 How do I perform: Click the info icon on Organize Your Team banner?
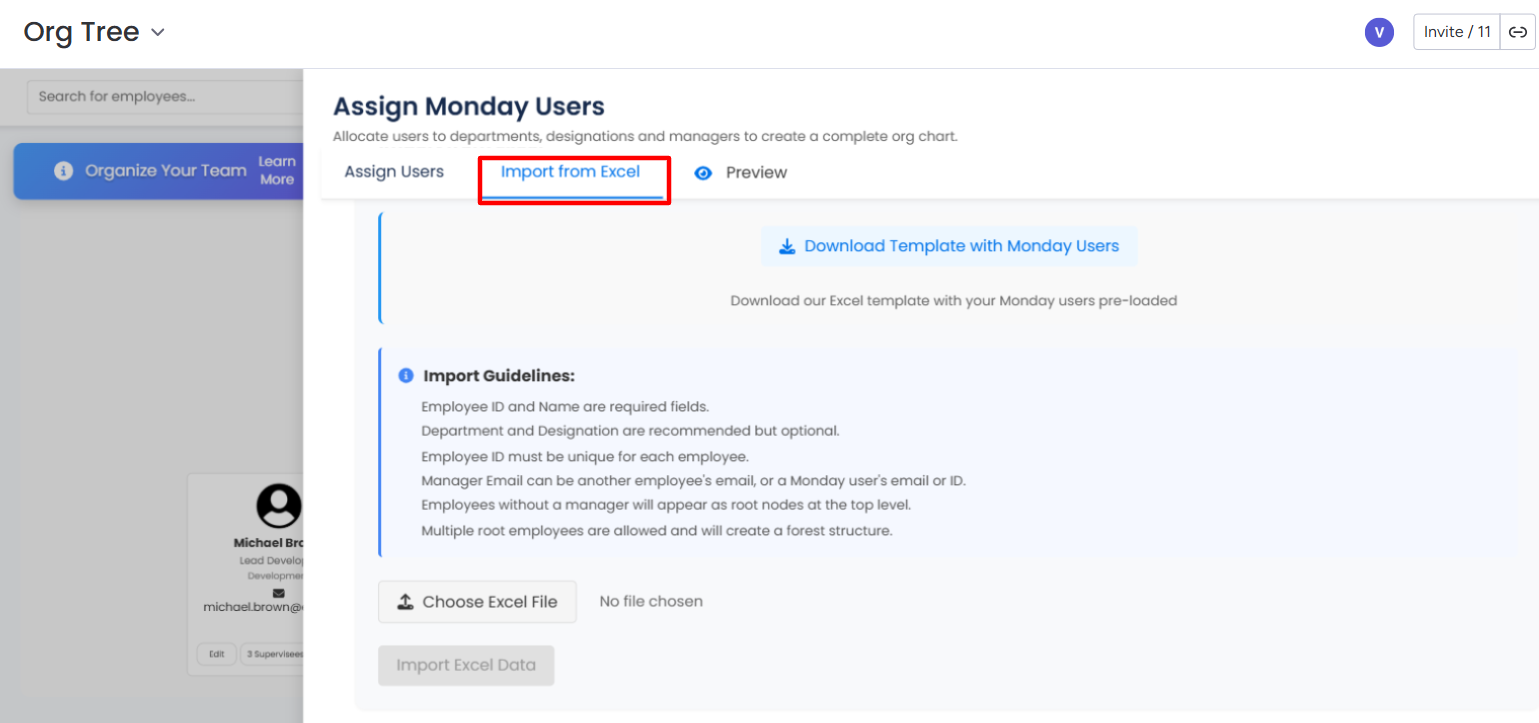[x=64, y=171]
